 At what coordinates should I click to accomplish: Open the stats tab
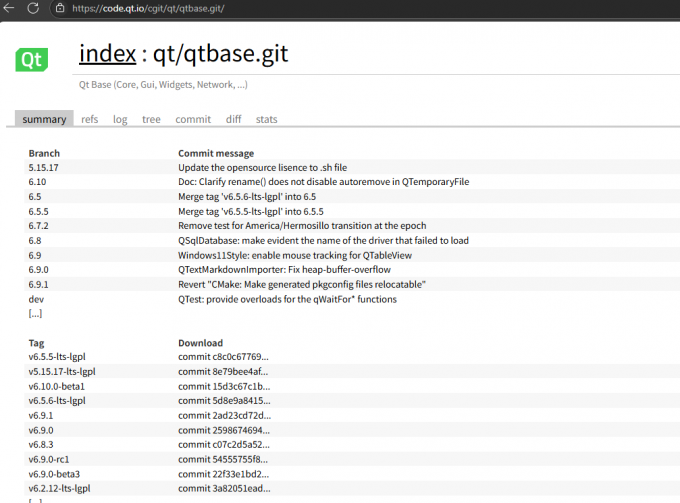pos(266,119)
